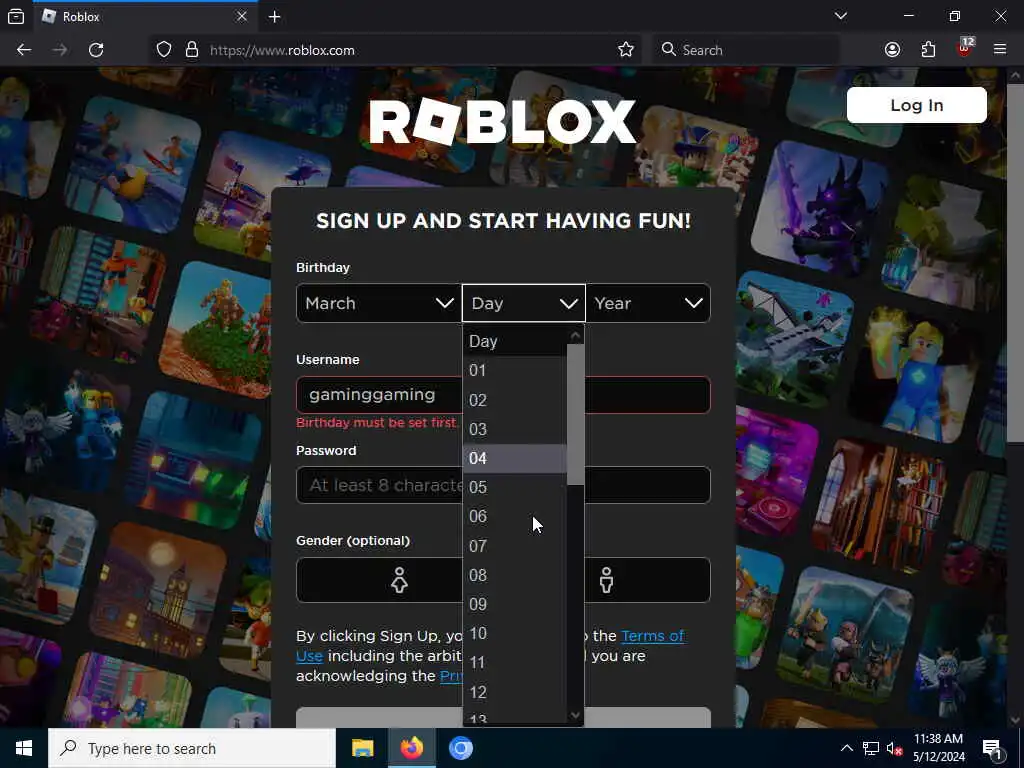Image resolution: width=1024 pixels, height=768 pixels.
Task: Click the taskbar search box
Action: click(x=191, y=748)
